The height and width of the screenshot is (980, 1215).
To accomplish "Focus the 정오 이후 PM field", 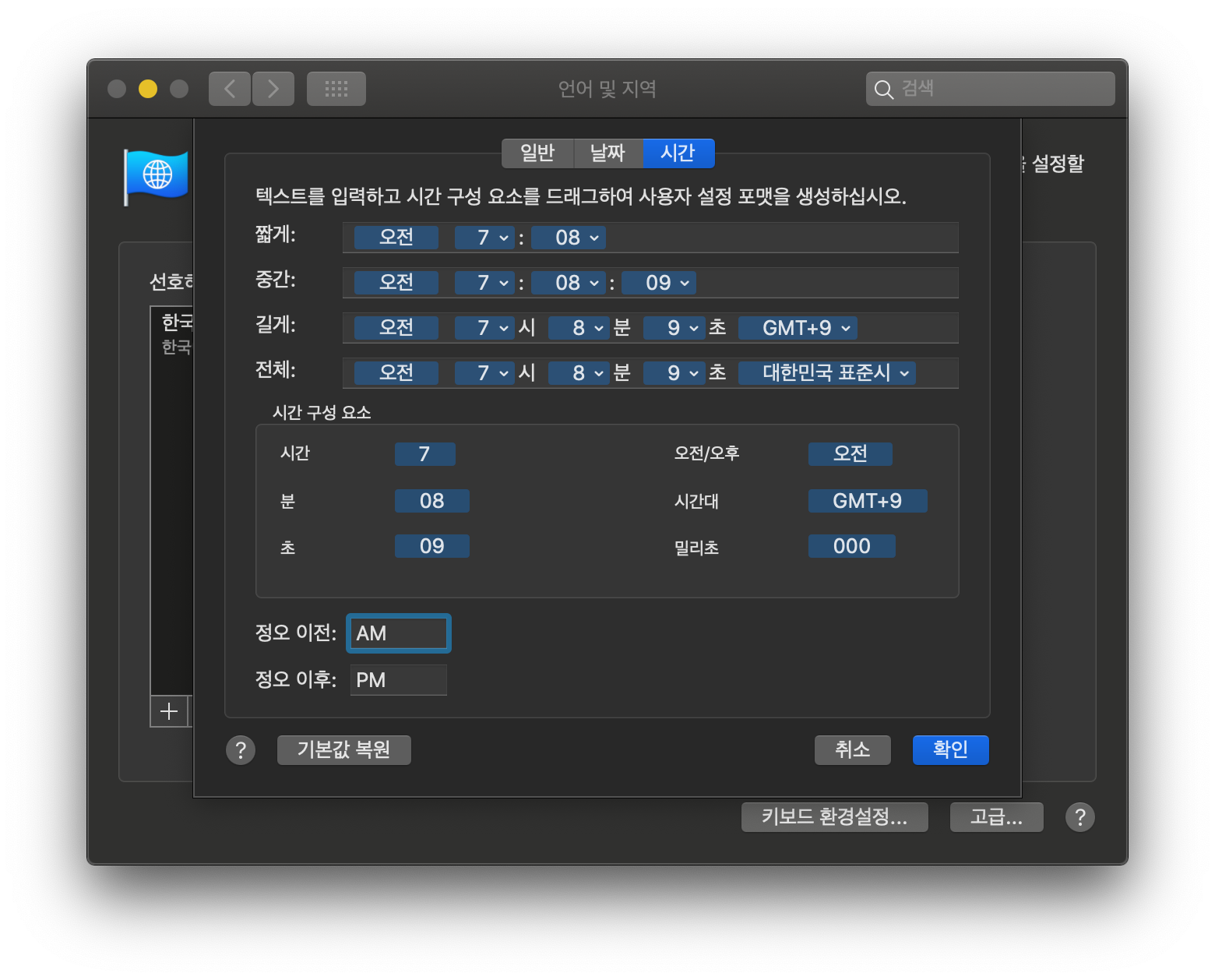I will tap(399, 680).
